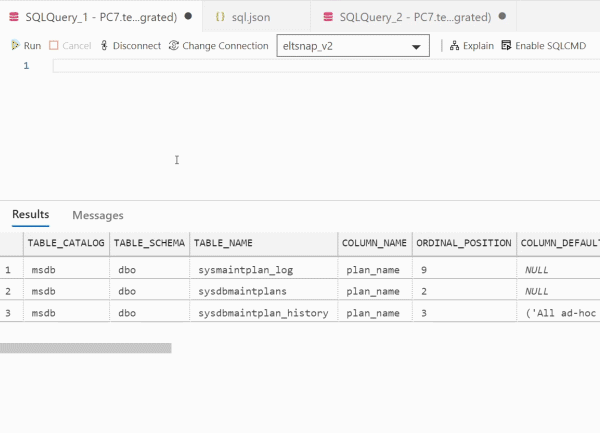The height and width of the screenshot is (433, 600).
Task: Open the eltsnap_v2 database dropdown
Action: pyautogui.click(x=353, y=46)
